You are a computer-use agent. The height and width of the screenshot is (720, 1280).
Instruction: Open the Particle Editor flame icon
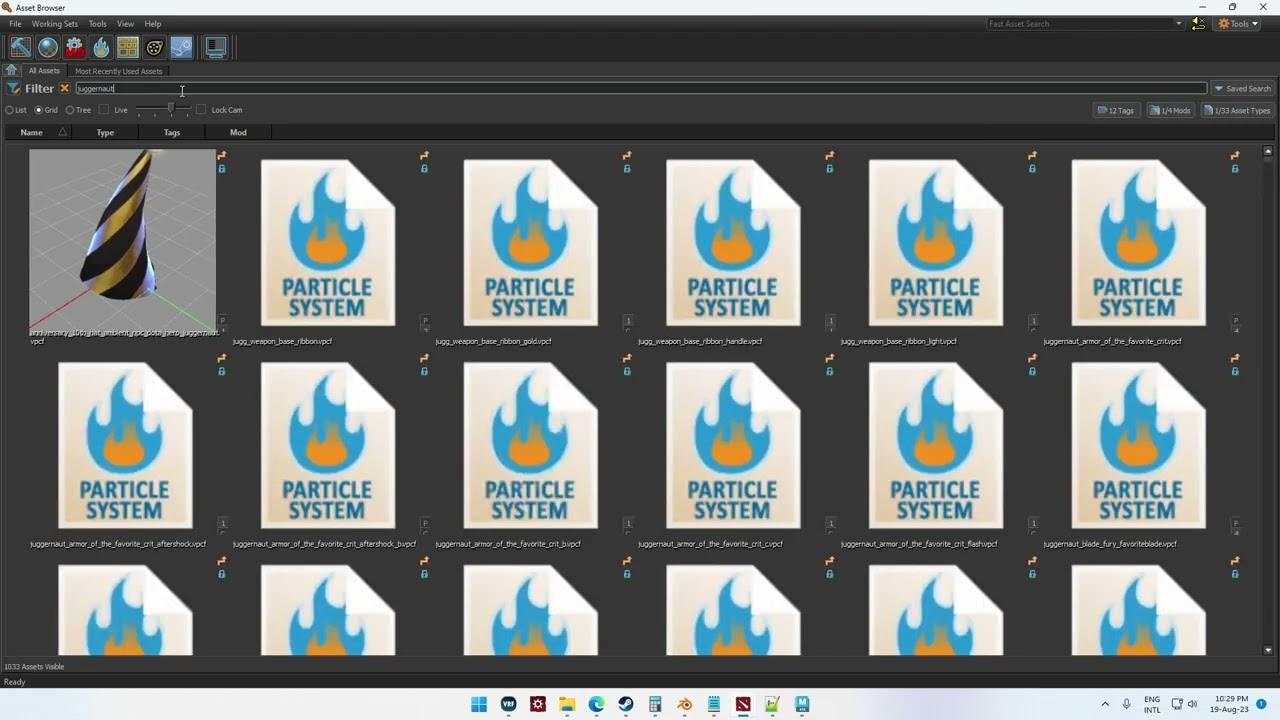[x=101, y=47]
